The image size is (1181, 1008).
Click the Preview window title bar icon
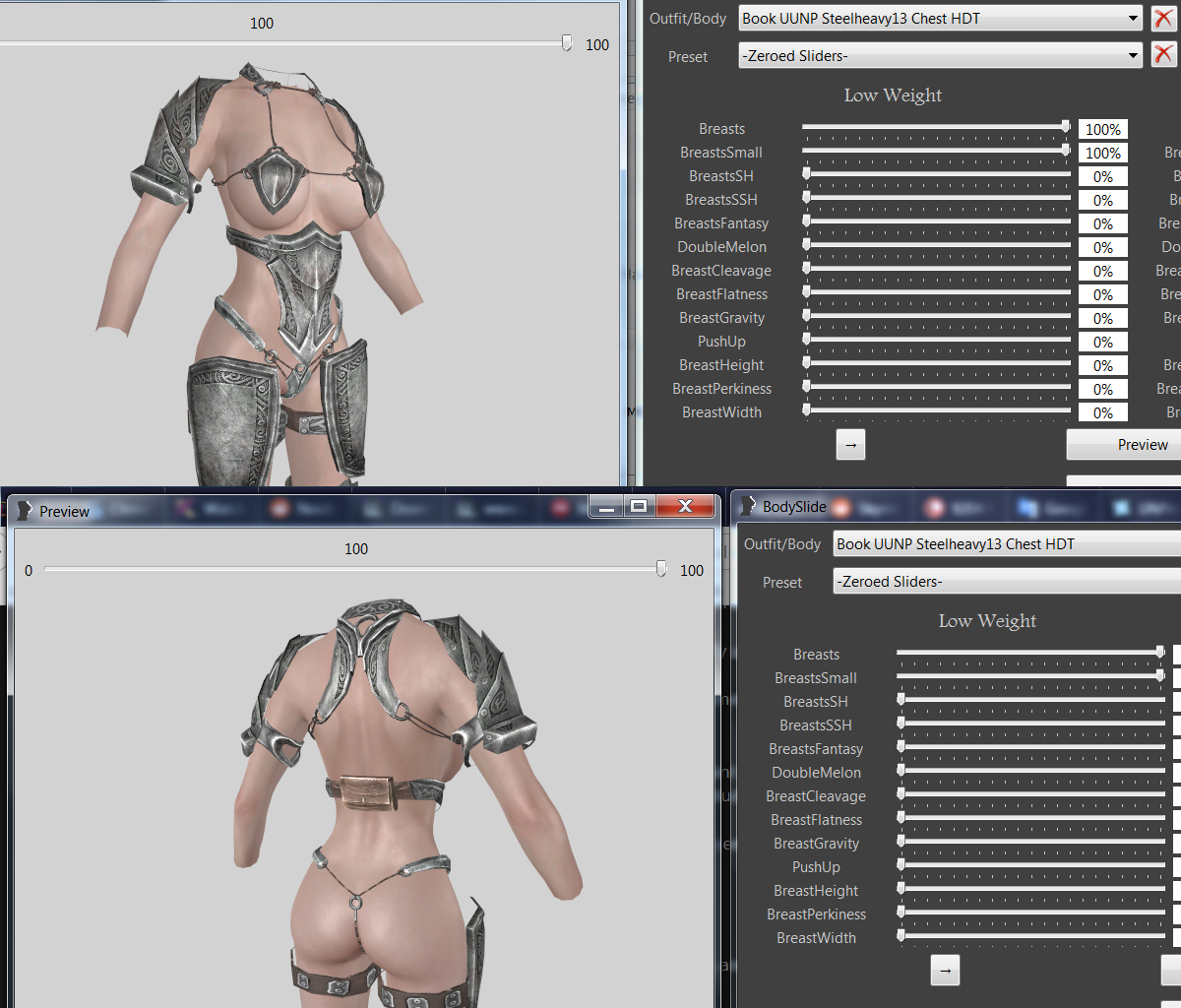coord(25,511)
